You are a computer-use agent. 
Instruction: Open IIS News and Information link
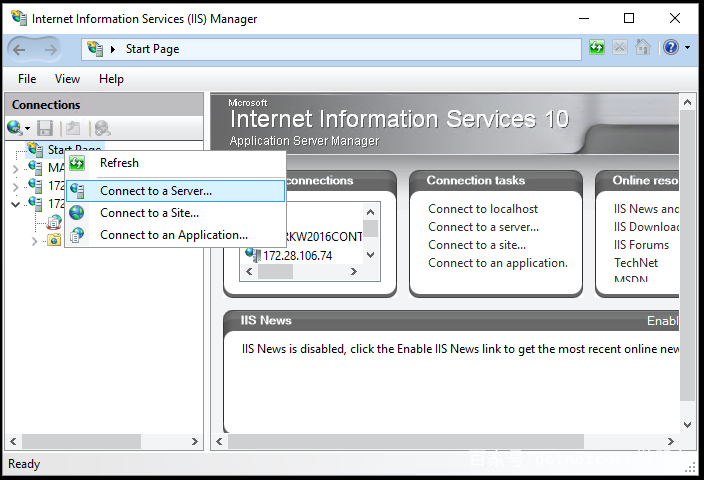(x=646, y=209)
